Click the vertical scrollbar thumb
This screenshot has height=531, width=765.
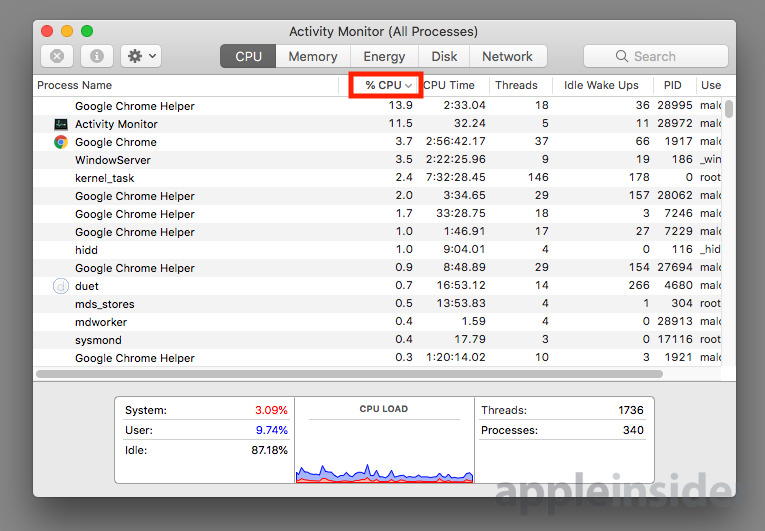728,109
